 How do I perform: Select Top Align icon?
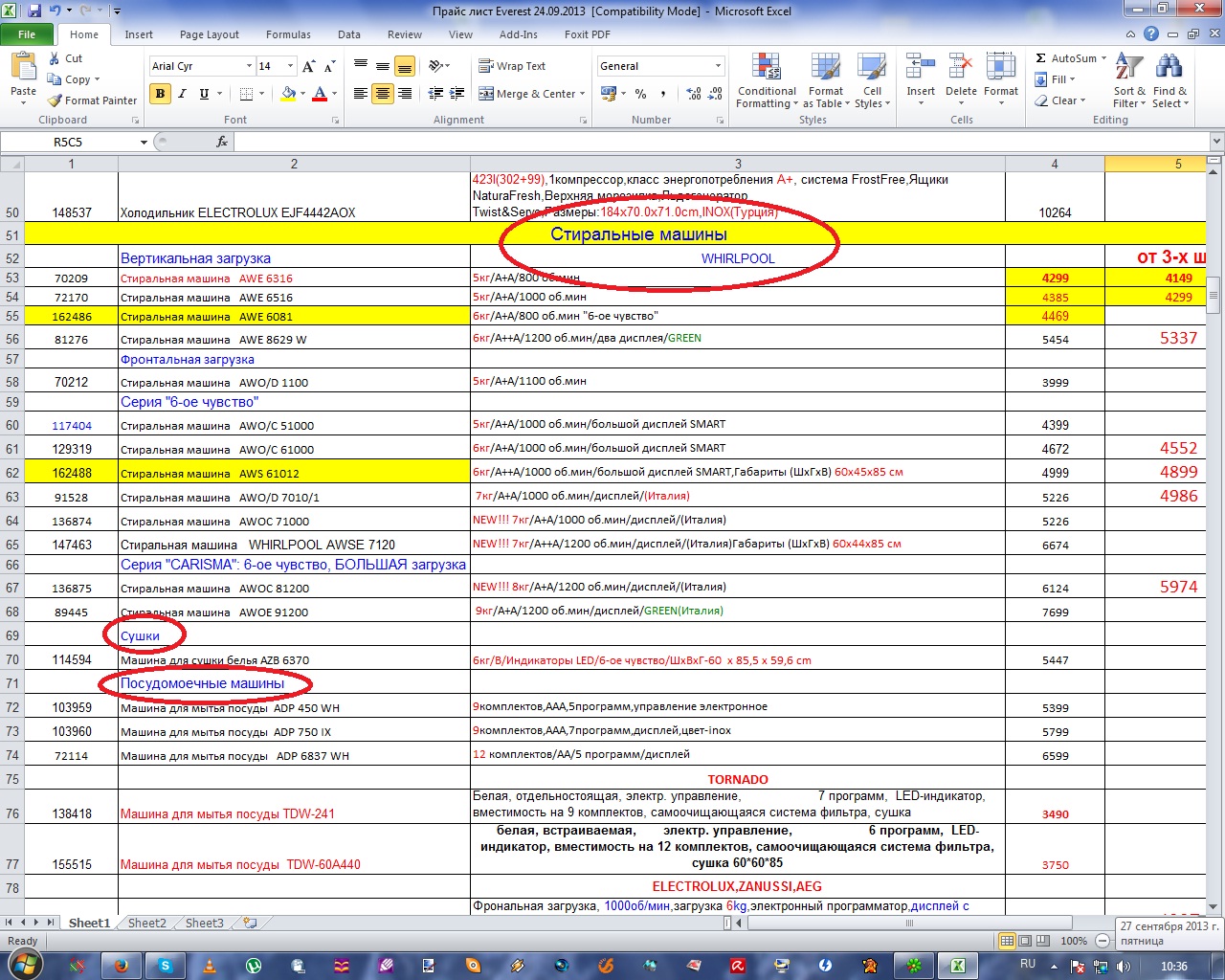pos(361,66)
